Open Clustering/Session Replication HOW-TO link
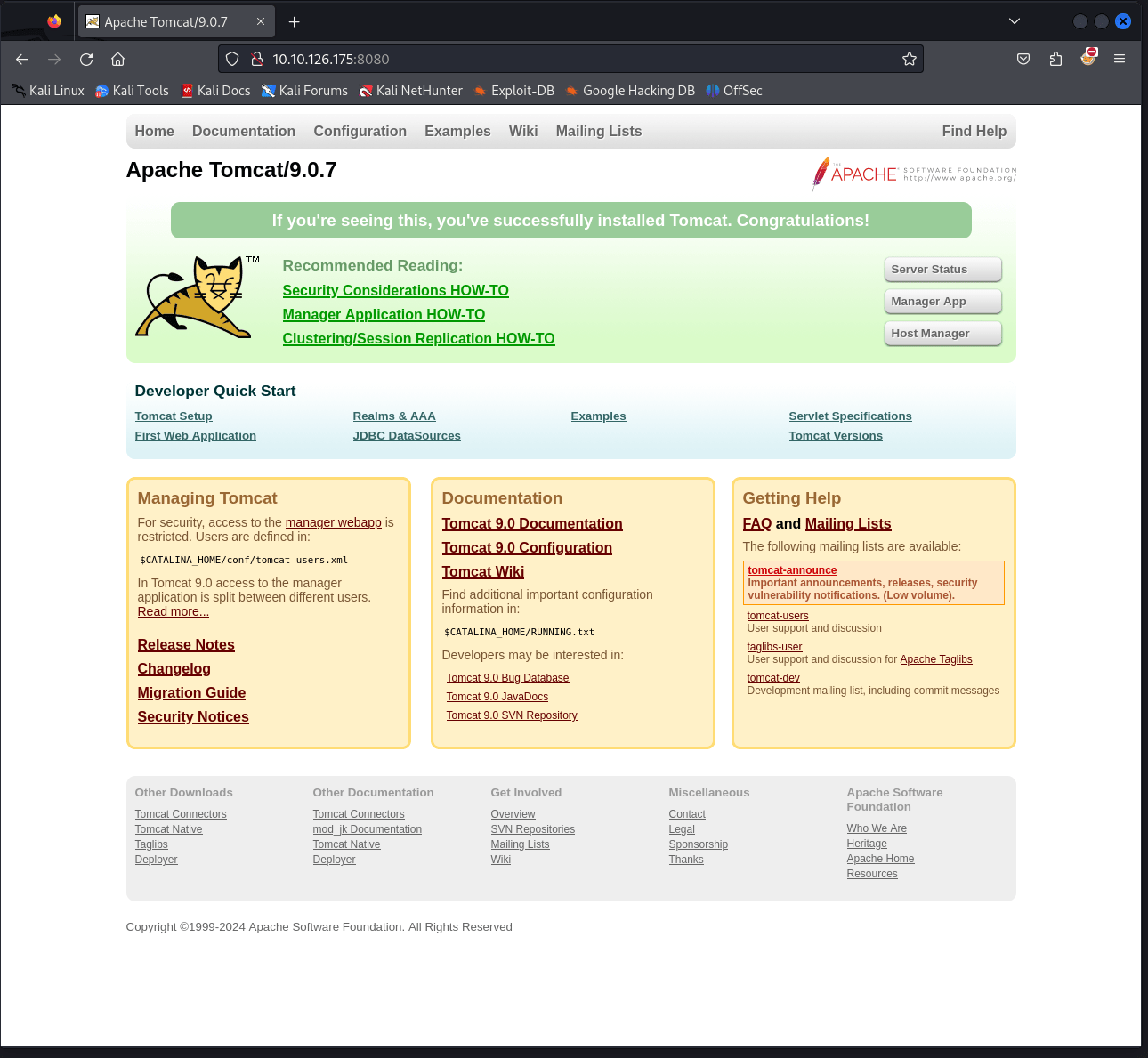 pyautogui.click(x=418, y=338)
